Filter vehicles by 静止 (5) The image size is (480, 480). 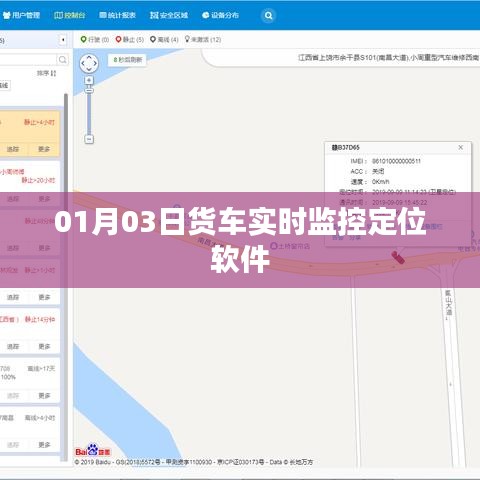coord(129,40)
